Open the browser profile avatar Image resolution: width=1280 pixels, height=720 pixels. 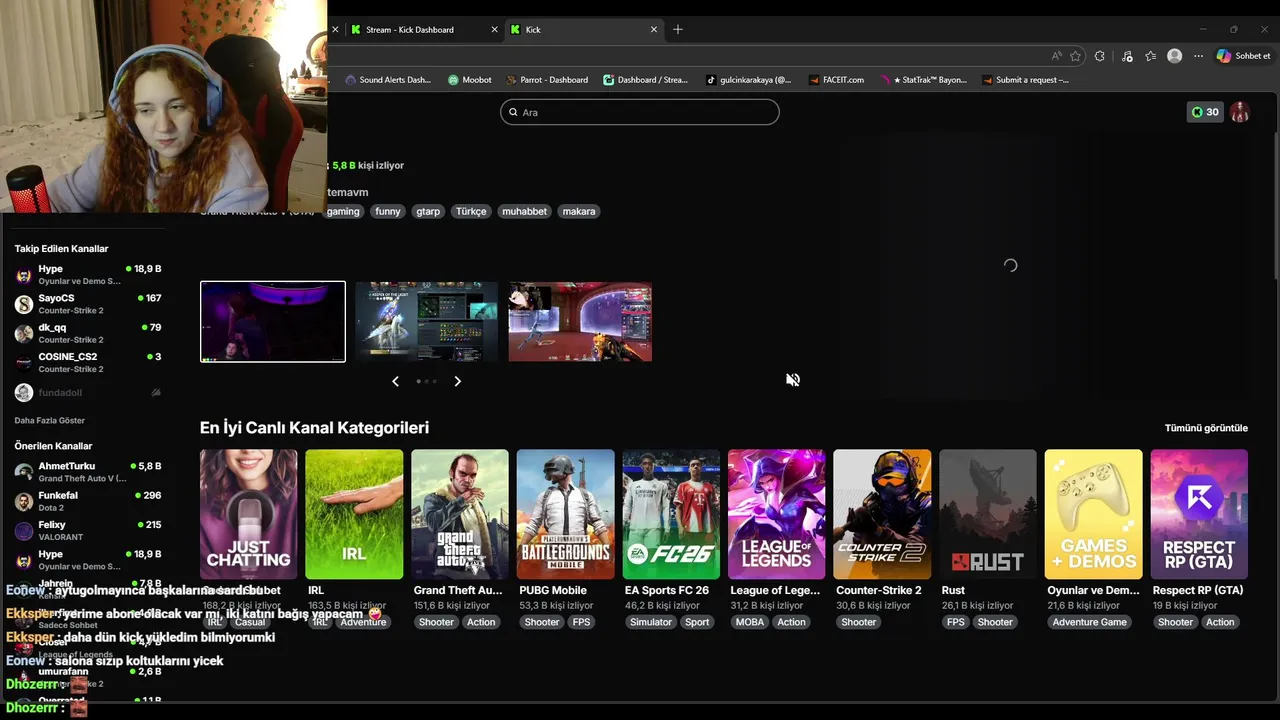(x=1175, y=56)
